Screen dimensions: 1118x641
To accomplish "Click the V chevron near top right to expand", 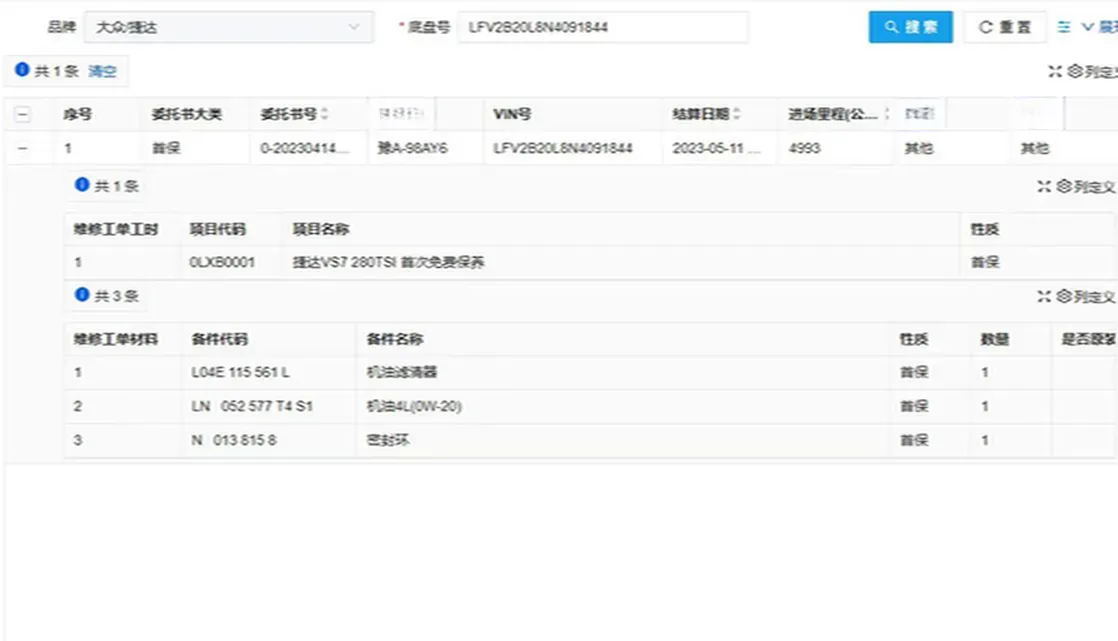I will coord(1084,27).
